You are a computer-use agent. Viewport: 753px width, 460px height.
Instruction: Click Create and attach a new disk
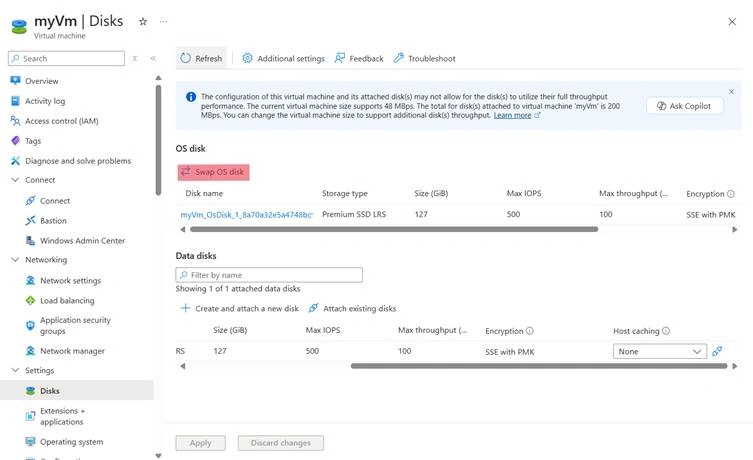[240, 308]
